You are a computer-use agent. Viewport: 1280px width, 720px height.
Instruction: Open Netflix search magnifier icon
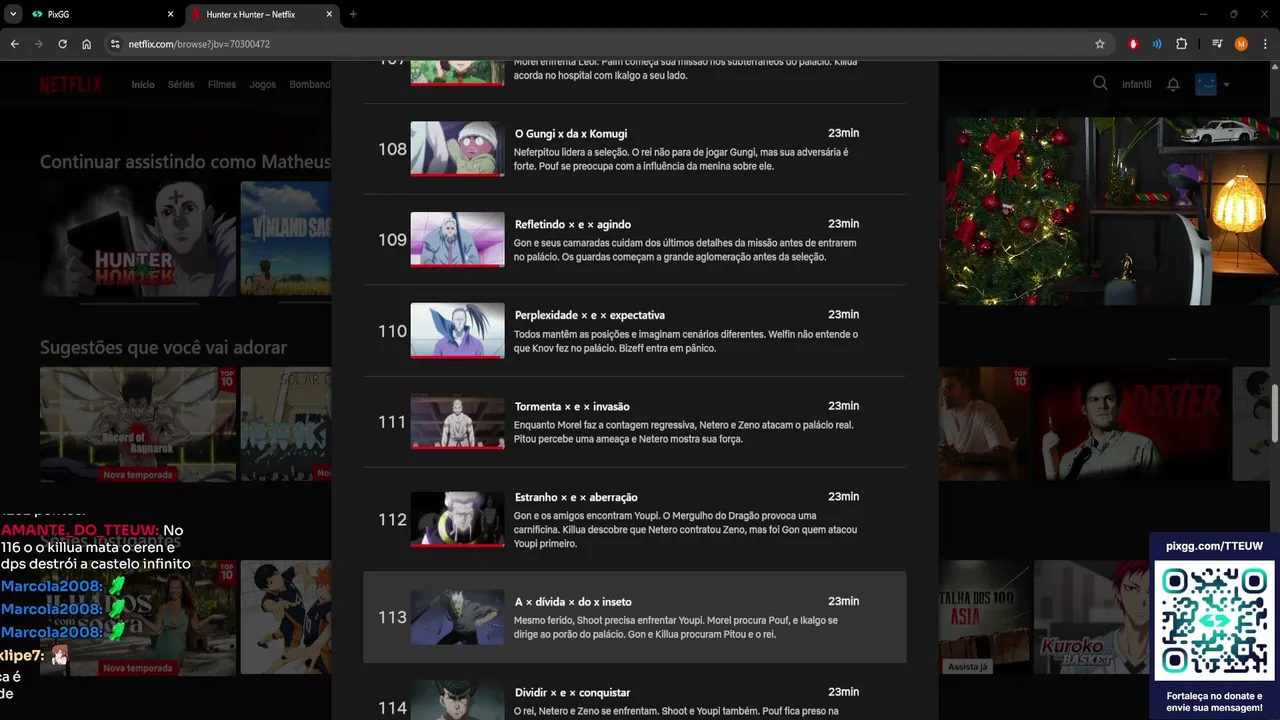tap(1100, 84)
